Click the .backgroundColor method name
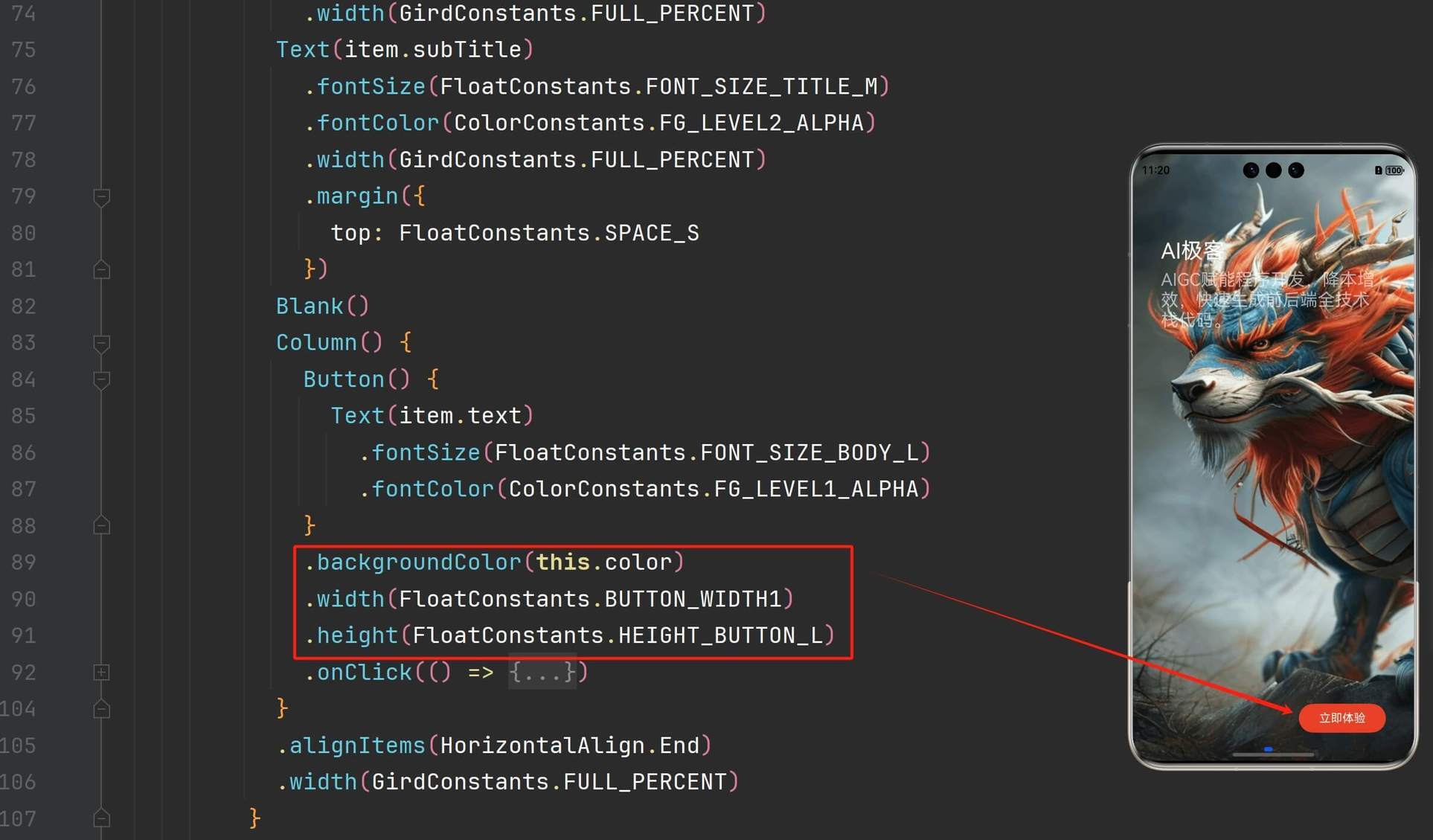 (x=413, y=562)
